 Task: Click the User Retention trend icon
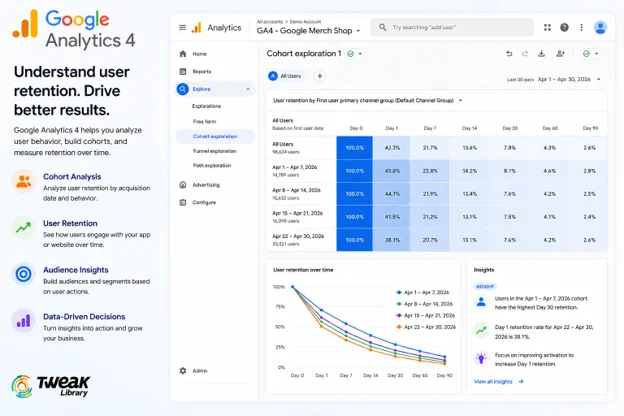23,228
